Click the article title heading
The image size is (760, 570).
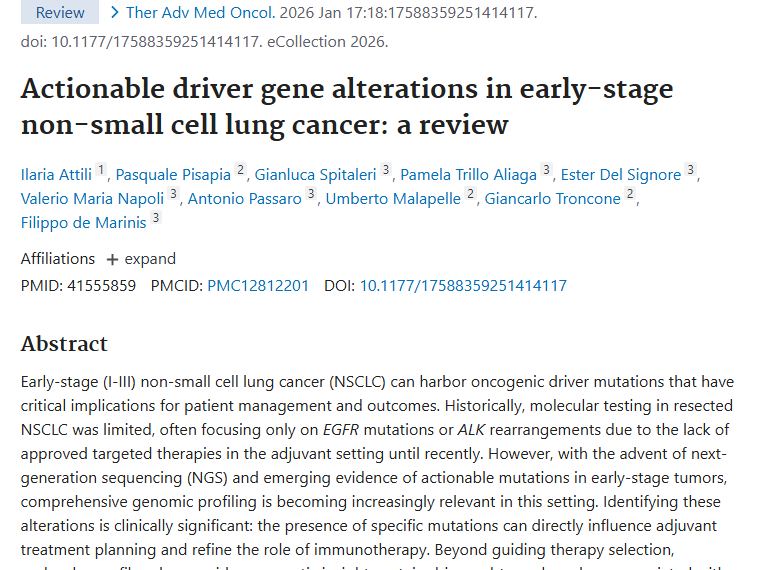tap(346, 106)
